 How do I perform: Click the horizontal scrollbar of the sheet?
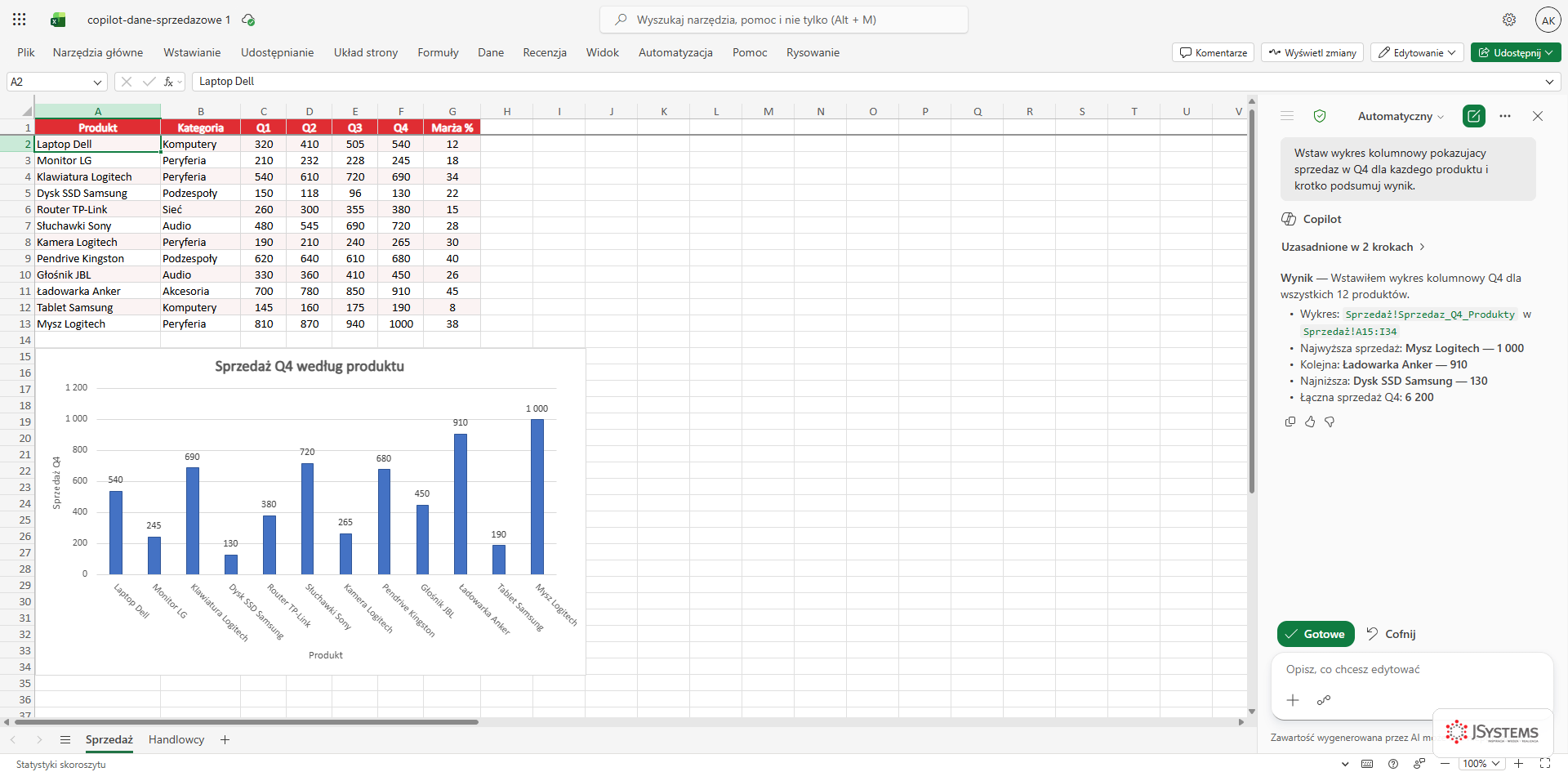(245, 722)
